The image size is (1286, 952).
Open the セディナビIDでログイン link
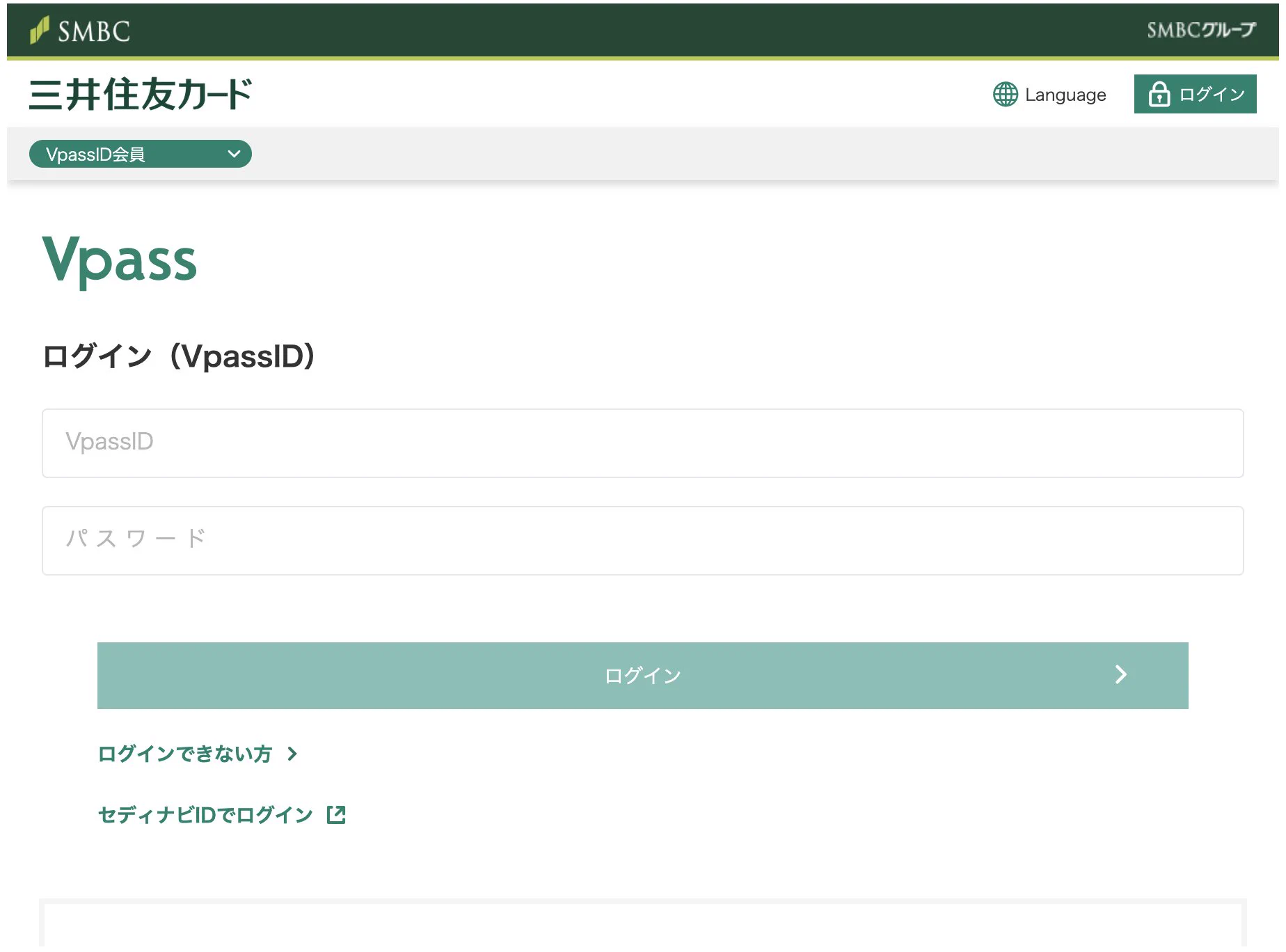coord(205,815)
